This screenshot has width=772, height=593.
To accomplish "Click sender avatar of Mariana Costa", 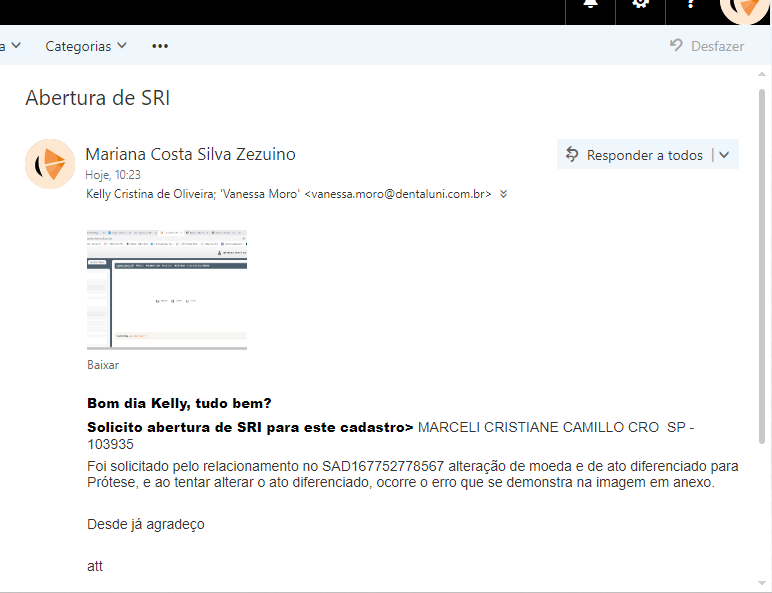I will point(50,164).
